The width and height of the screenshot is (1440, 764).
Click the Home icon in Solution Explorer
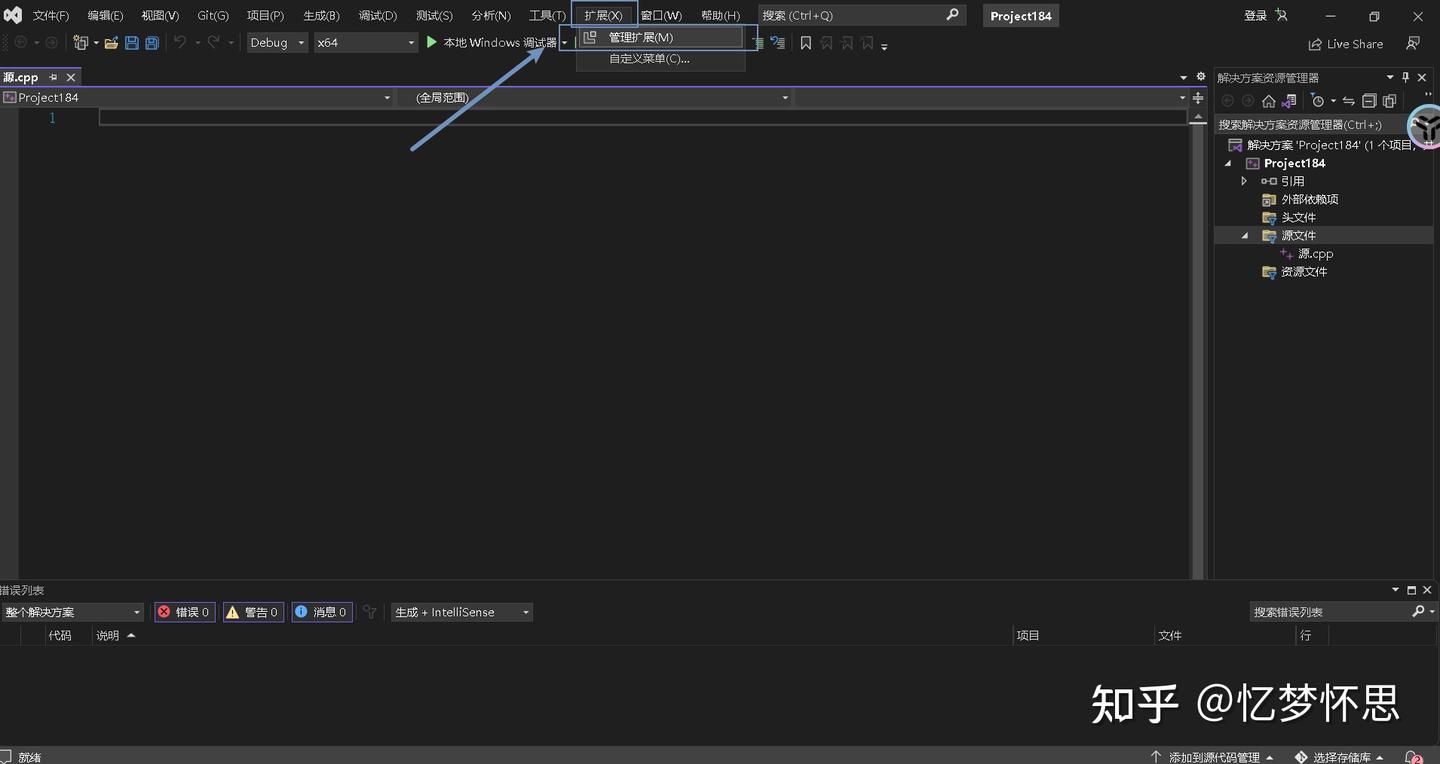click(1268, 100)
